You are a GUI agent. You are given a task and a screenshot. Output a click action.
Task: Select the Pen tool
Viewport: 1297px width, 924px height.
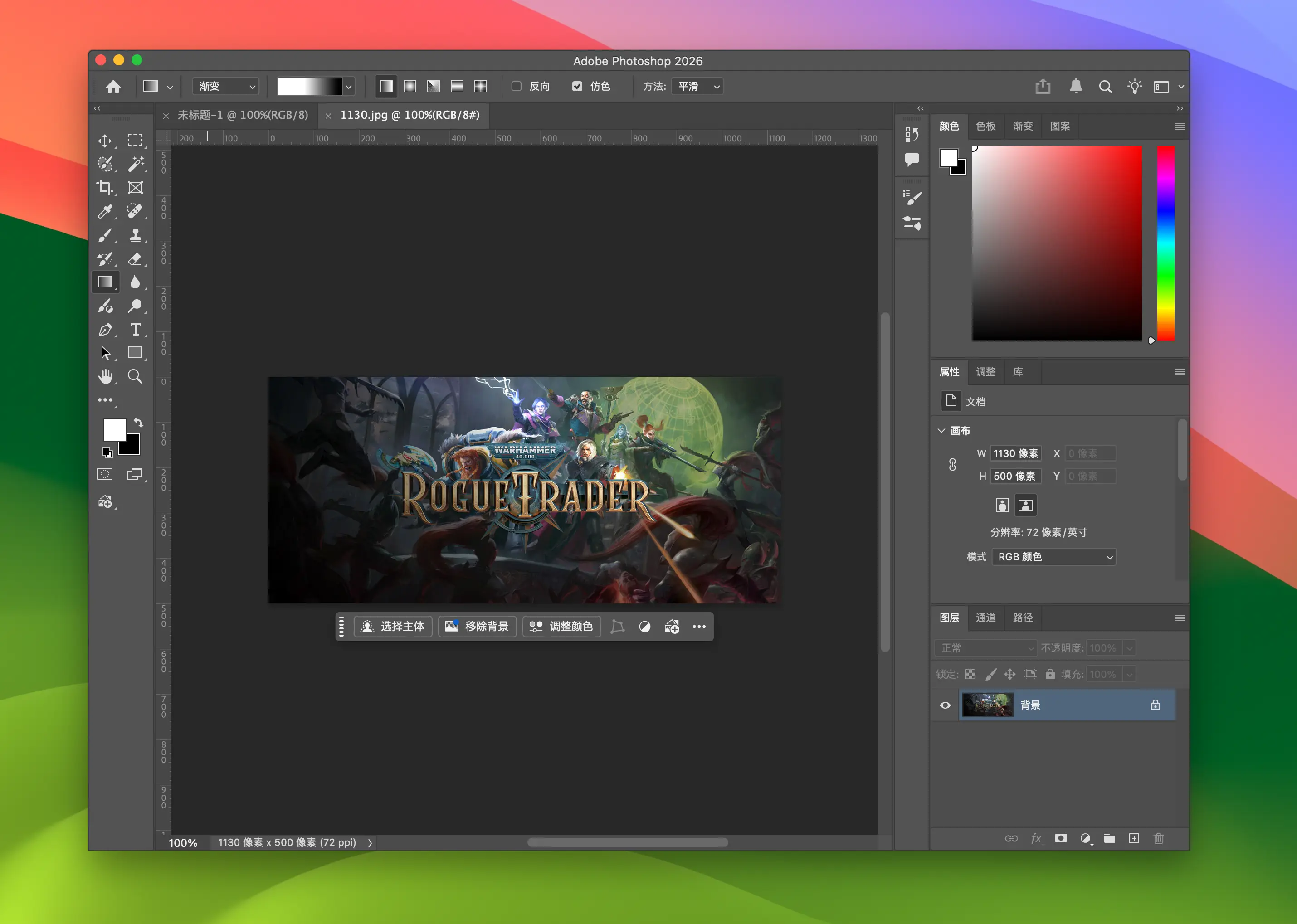click(105, 330)
